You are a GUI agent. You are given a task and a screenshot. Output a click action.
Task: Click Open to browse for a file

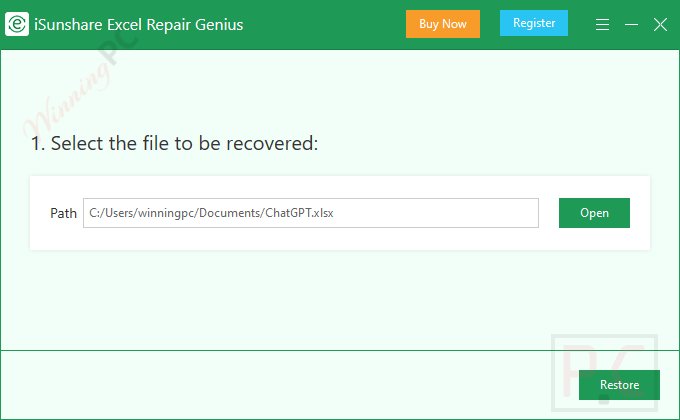click(594, 213)
